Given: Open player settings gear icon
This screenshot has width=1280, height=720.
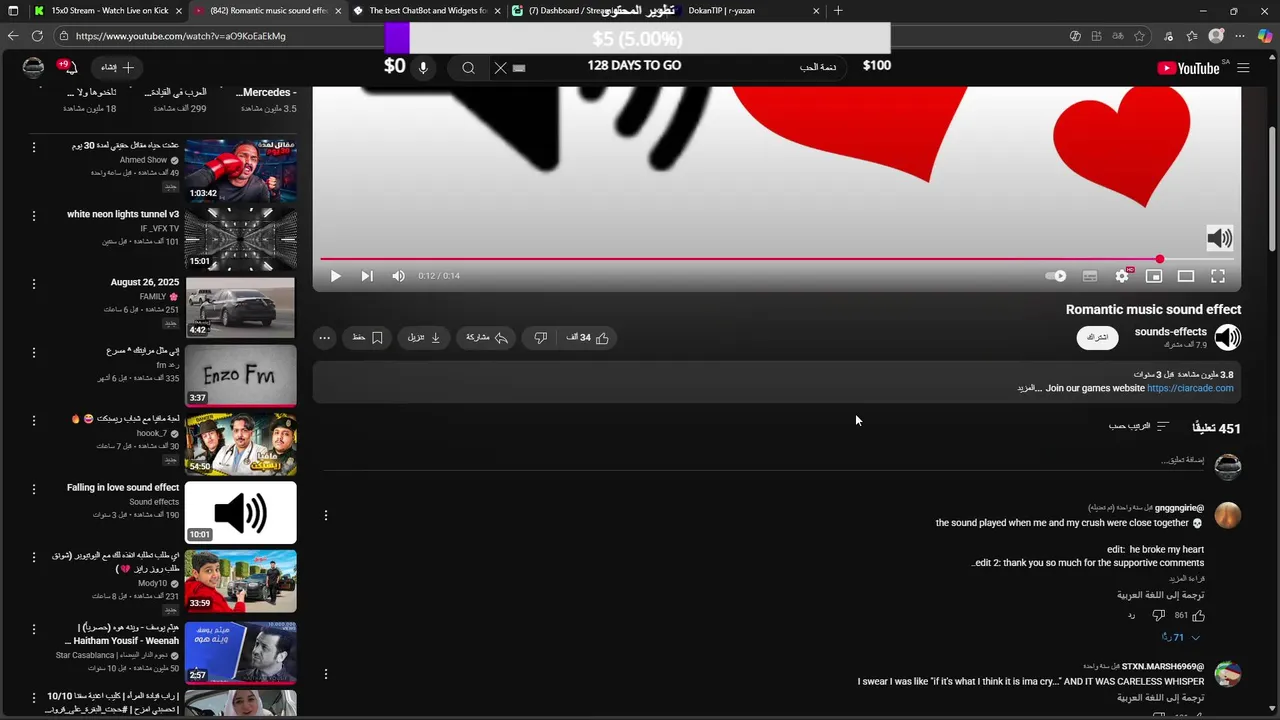Looking at the screenshot, I should pyautogui.click(x=1122, y=276).
